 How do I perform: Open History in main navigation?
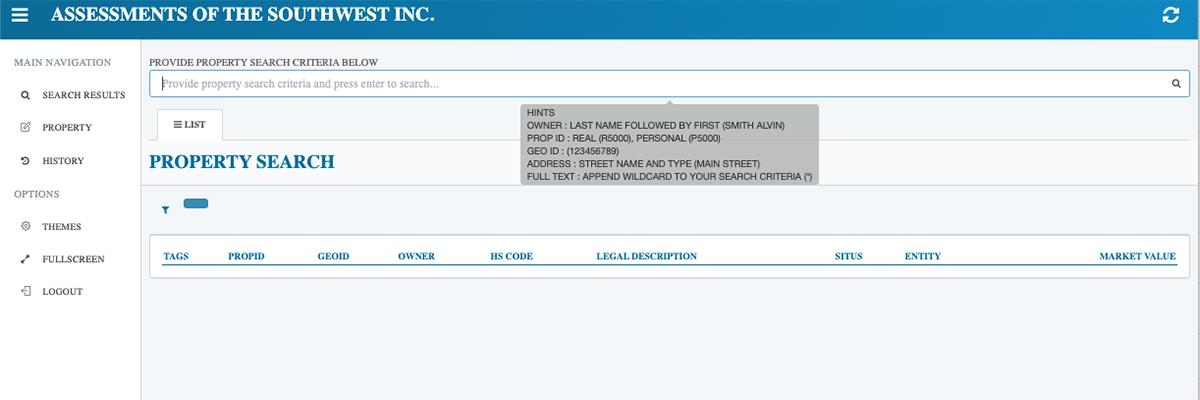[62, 161]
